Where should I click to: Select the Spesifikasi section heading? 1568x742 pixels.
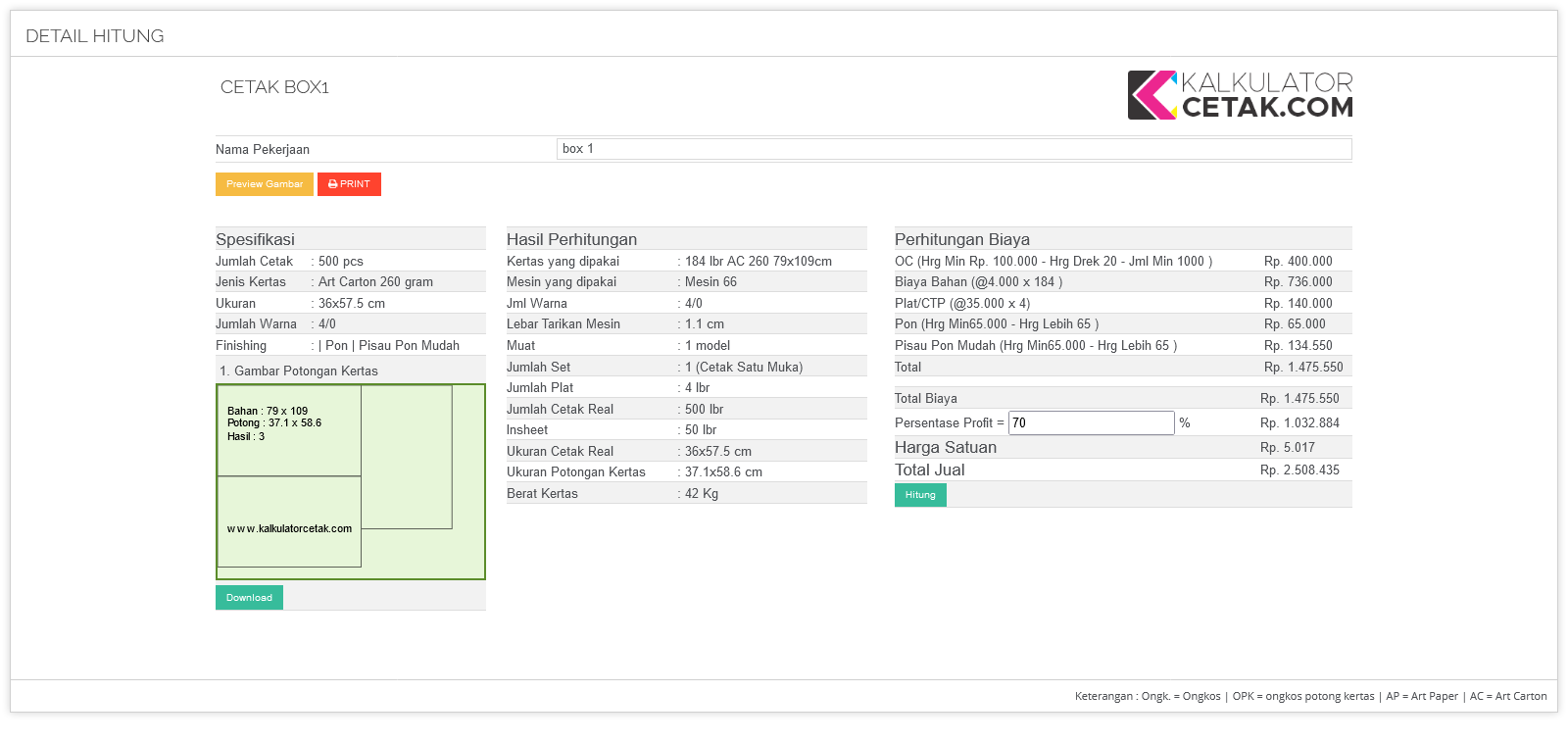[255, 239]
